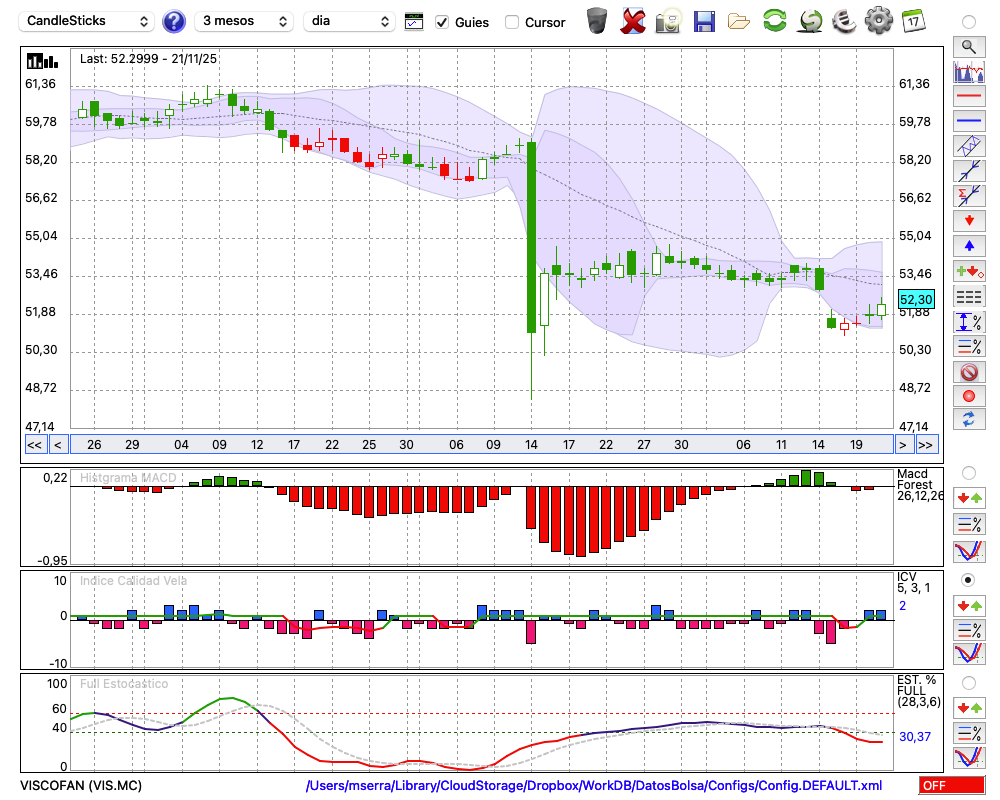Viewport: 1000px width, 800px height.
Task: Uncheck the Guies checkbox
Action: pos(442,22)
